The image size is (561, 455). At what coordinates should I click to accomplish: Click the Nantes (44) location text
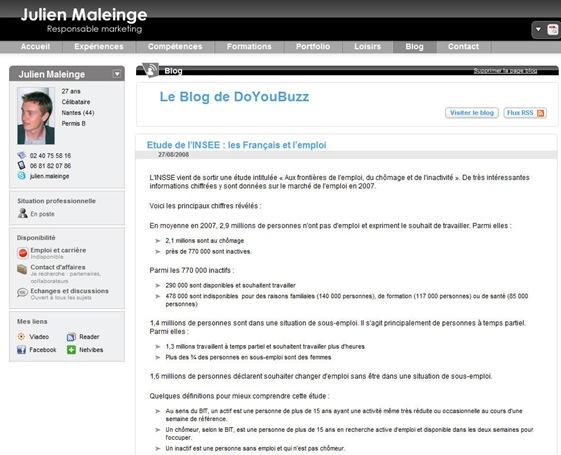tap(78, 113)
